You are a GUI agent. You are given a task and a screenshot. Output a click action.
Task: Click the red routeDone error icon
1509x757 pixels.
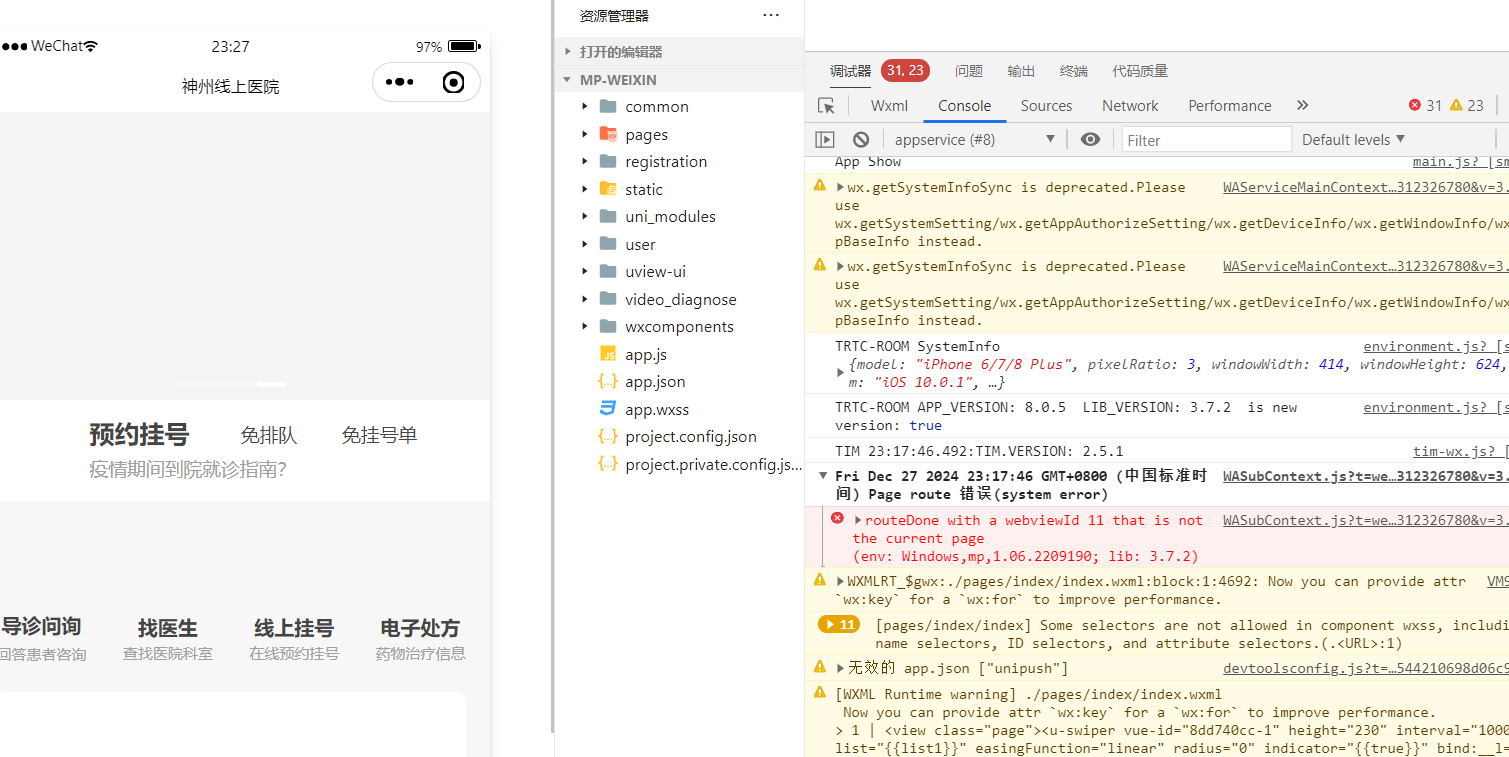[837, 518]
